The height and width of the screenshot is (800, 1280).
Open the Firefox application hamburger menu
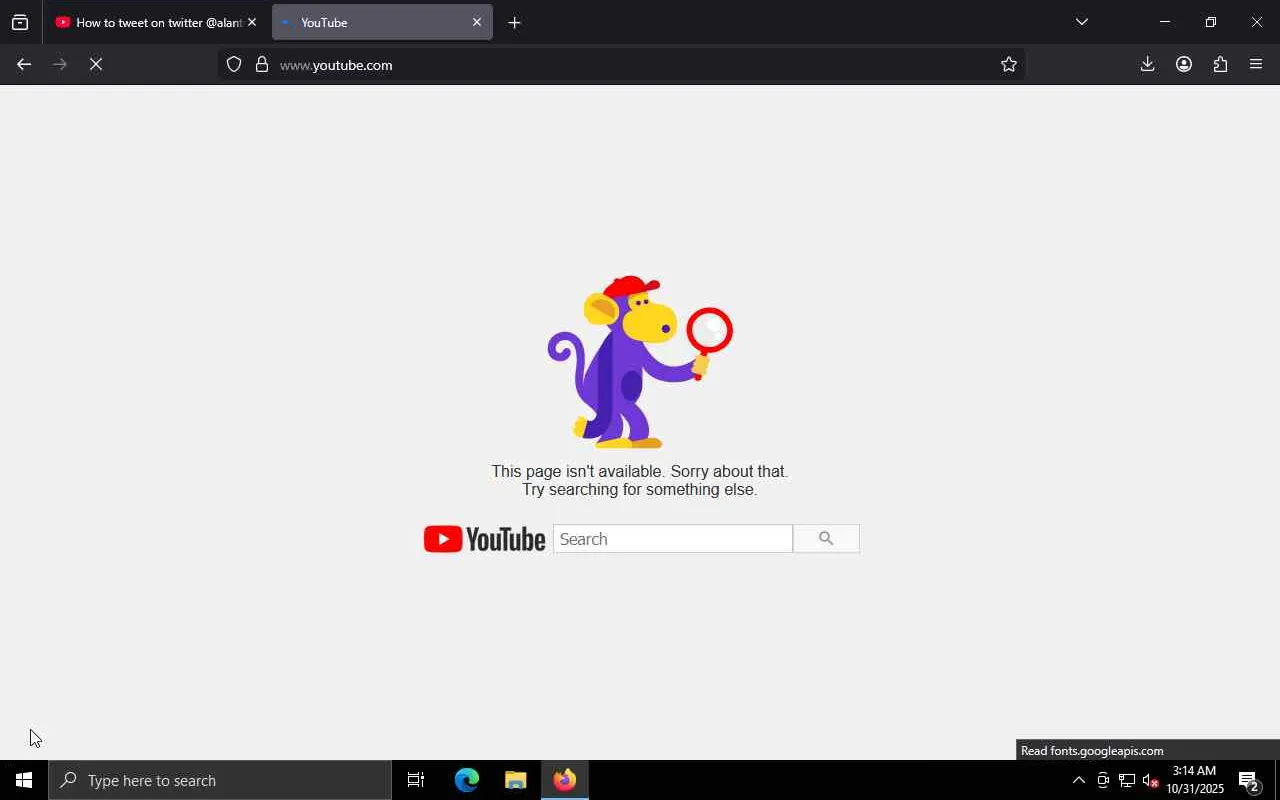1256,65
